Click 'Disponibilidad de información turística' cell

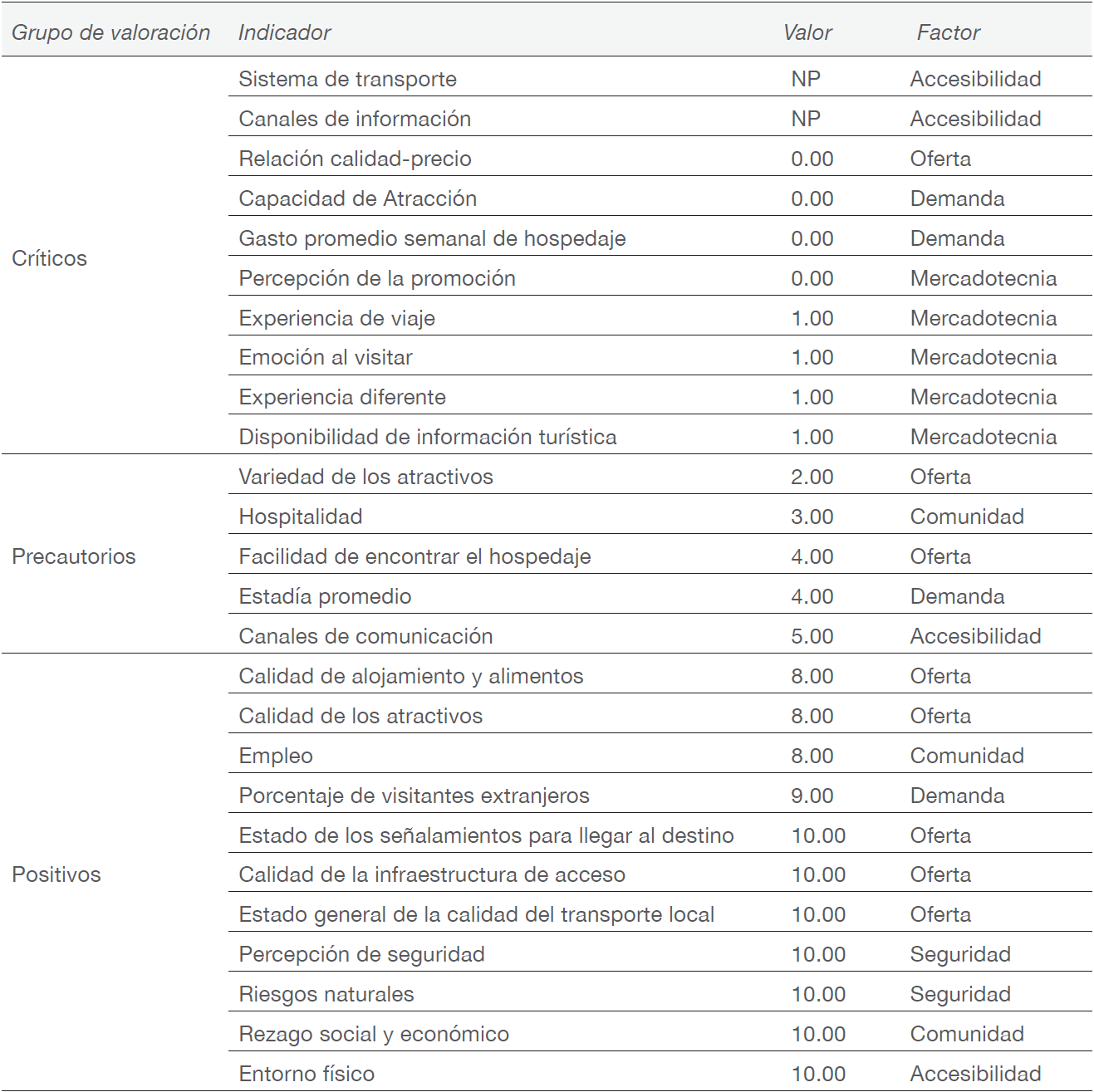pos(427,437)
